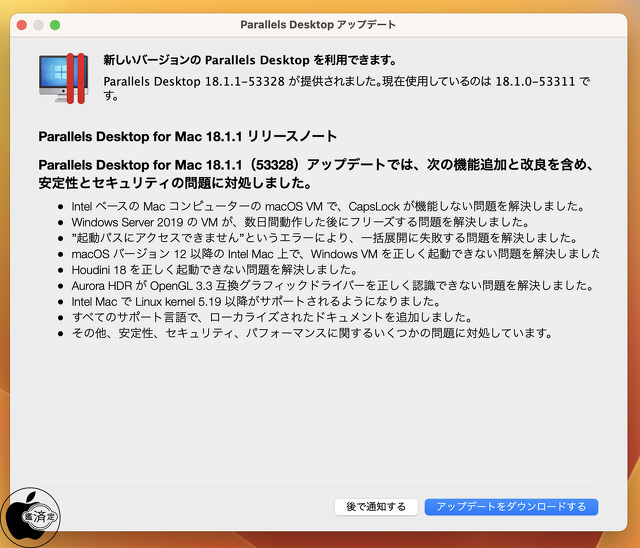The width and height of the screenshot is (640, 548).
Task: Click the Parallels Desktop app icon
Action: click(63, 78)
